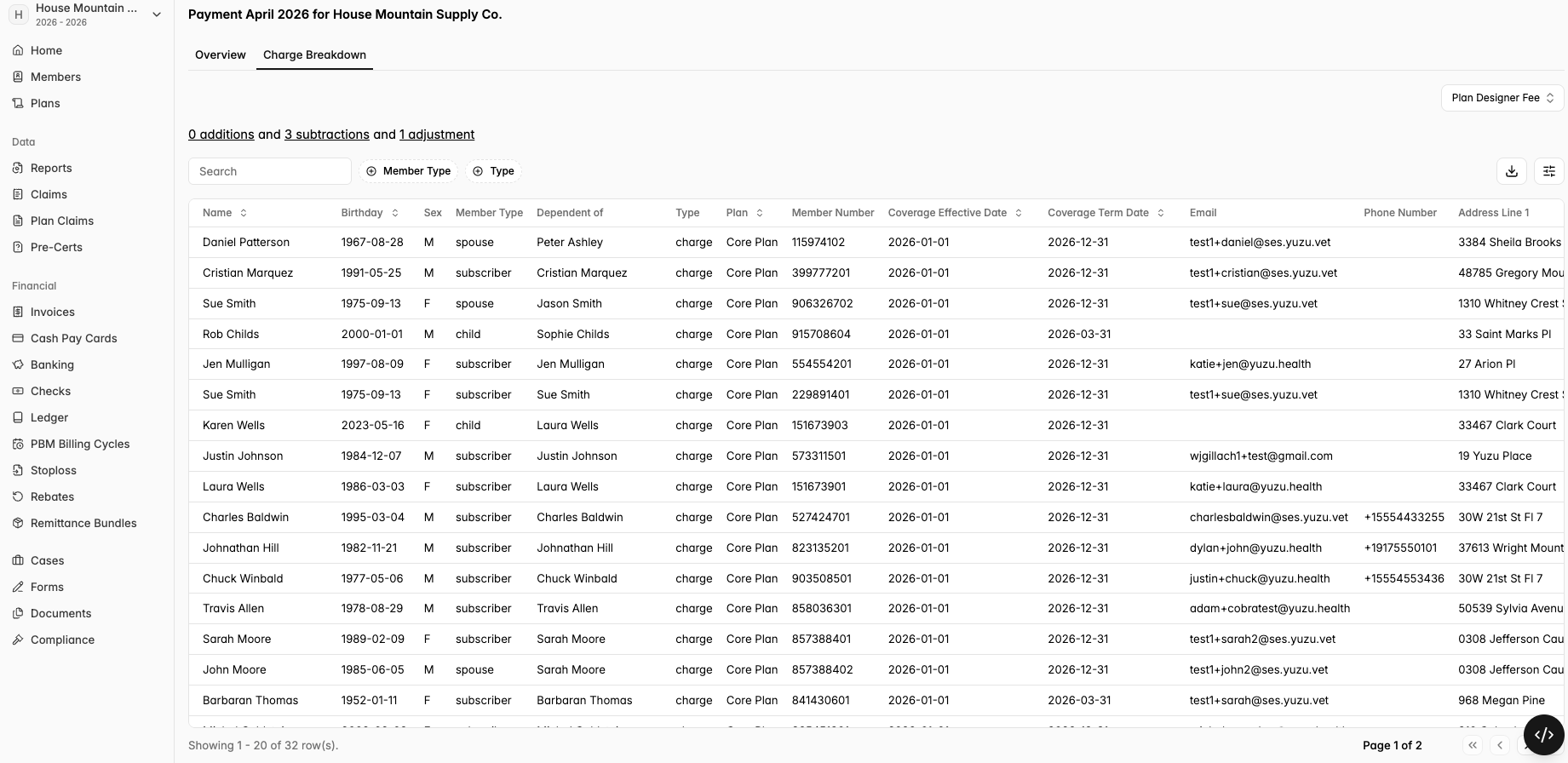Click the Rob Childs name cell
The height and width of the screenshot is (763, 1568).
click(231, 334)
